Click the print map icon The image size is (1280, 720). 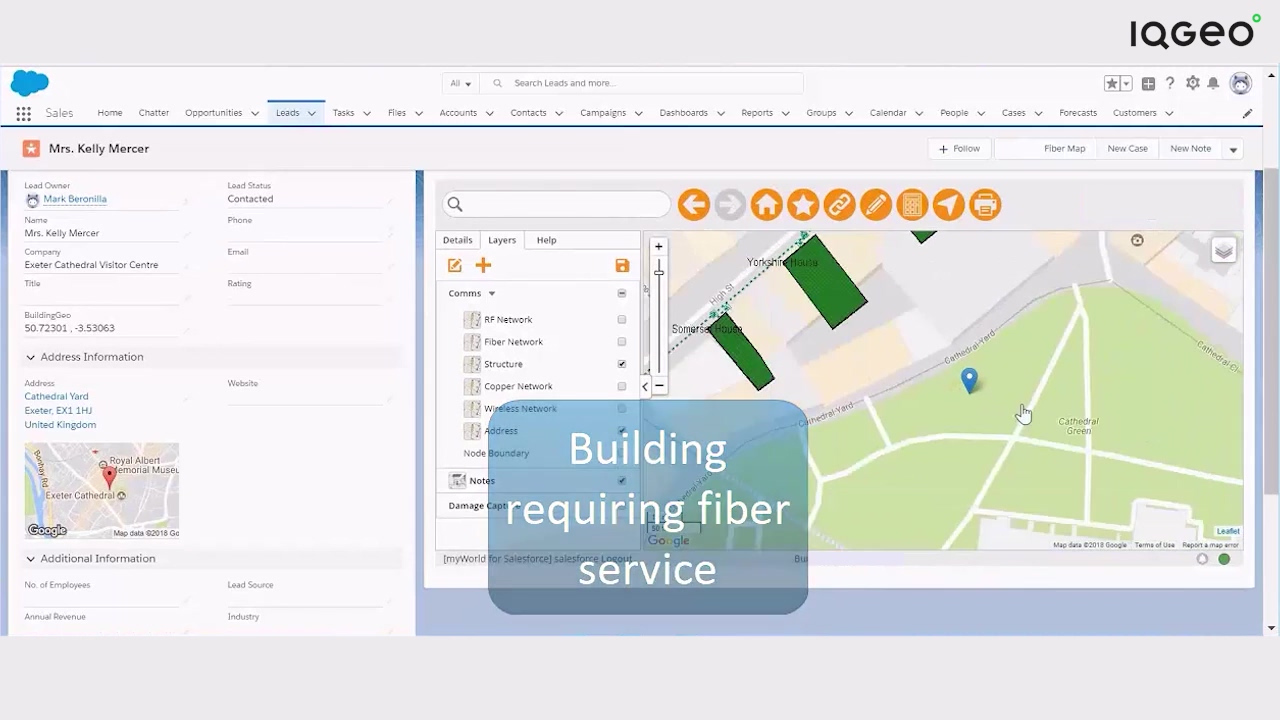[x=985, y=205]
